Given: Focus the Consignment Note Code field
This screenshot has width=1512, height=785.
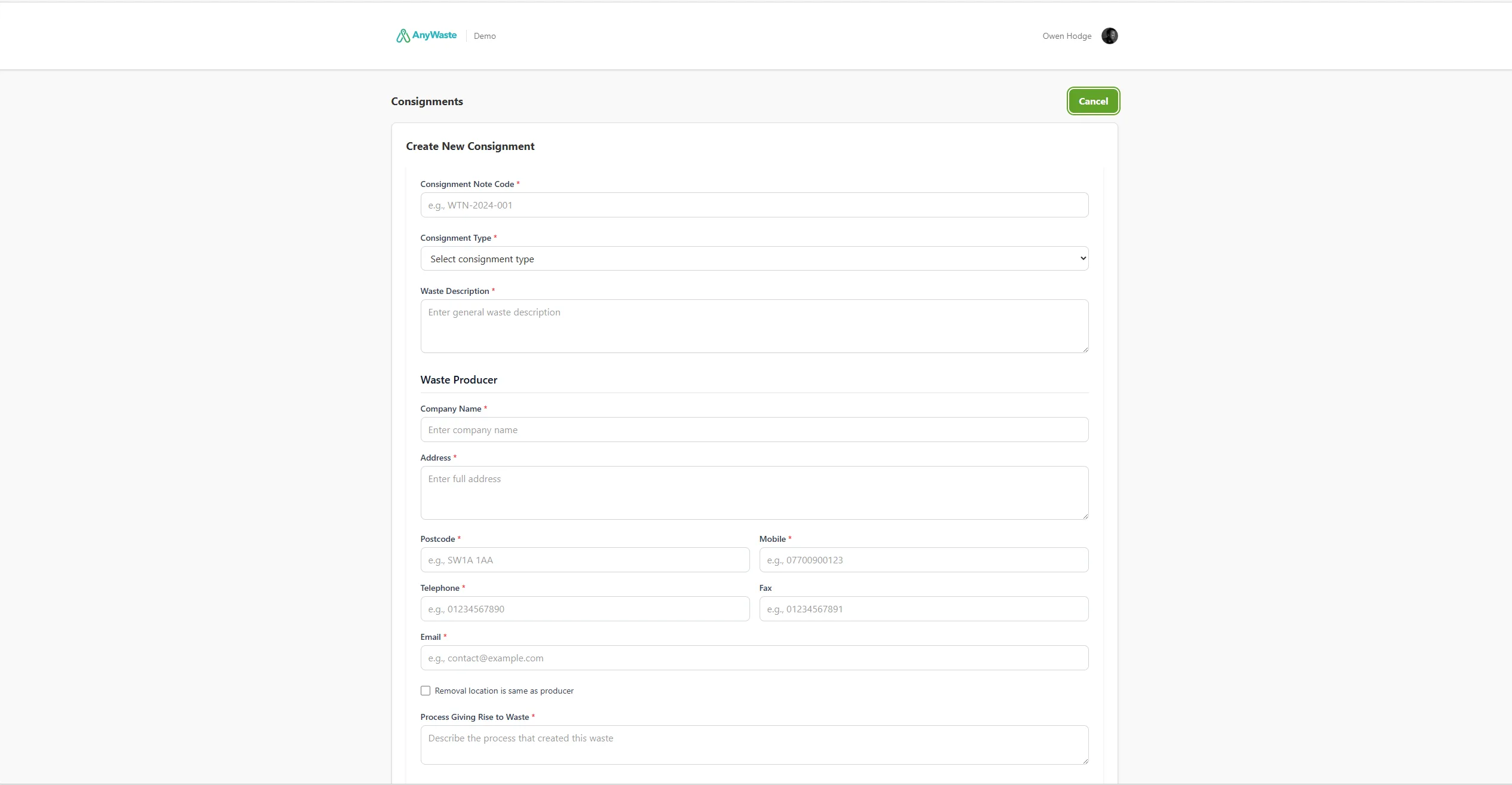Looking at the screenshot, I should [754, 205].
